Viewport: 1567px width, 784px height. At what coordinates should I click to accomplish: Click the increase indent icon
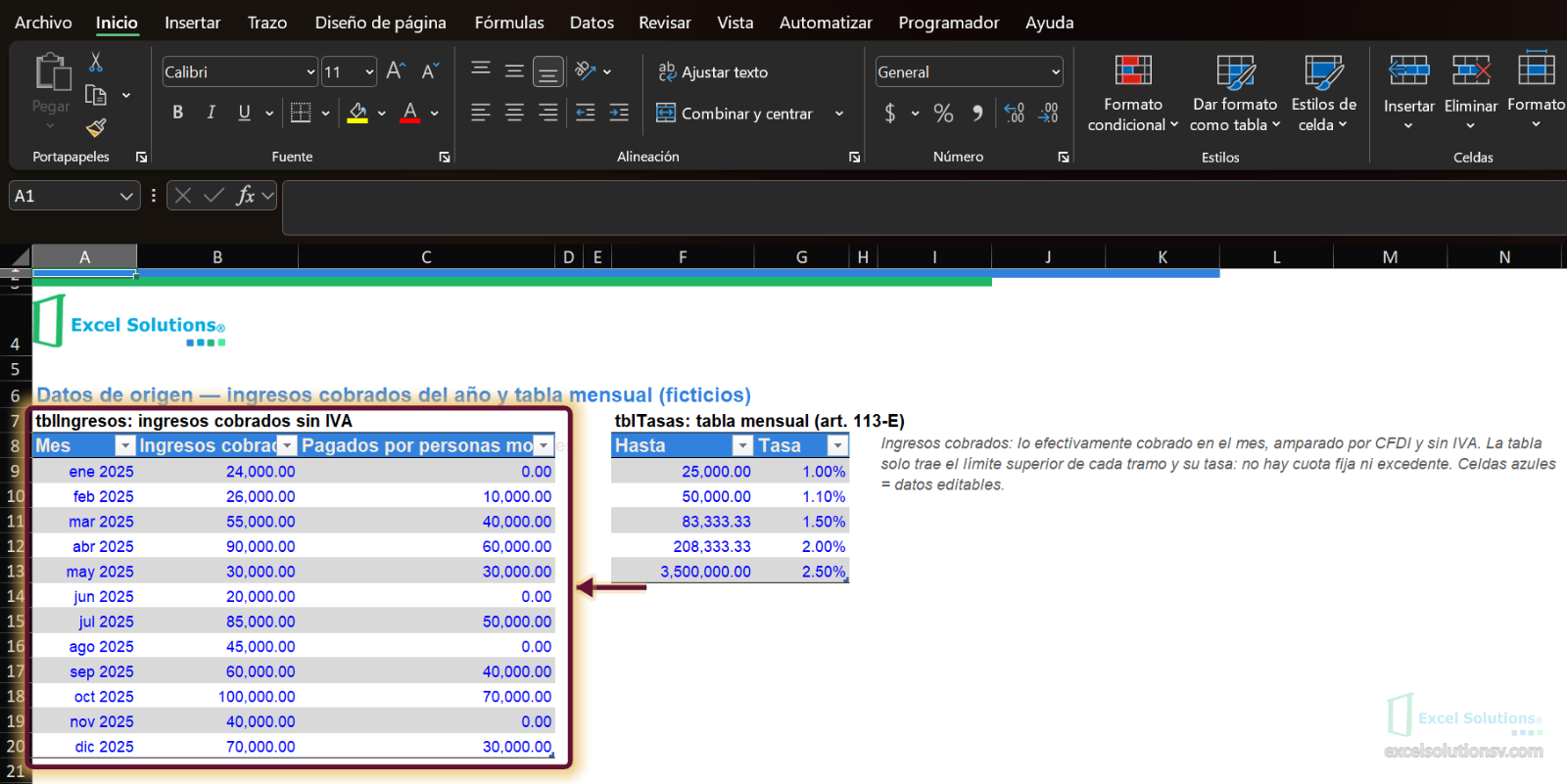click(x=619, y=113)
